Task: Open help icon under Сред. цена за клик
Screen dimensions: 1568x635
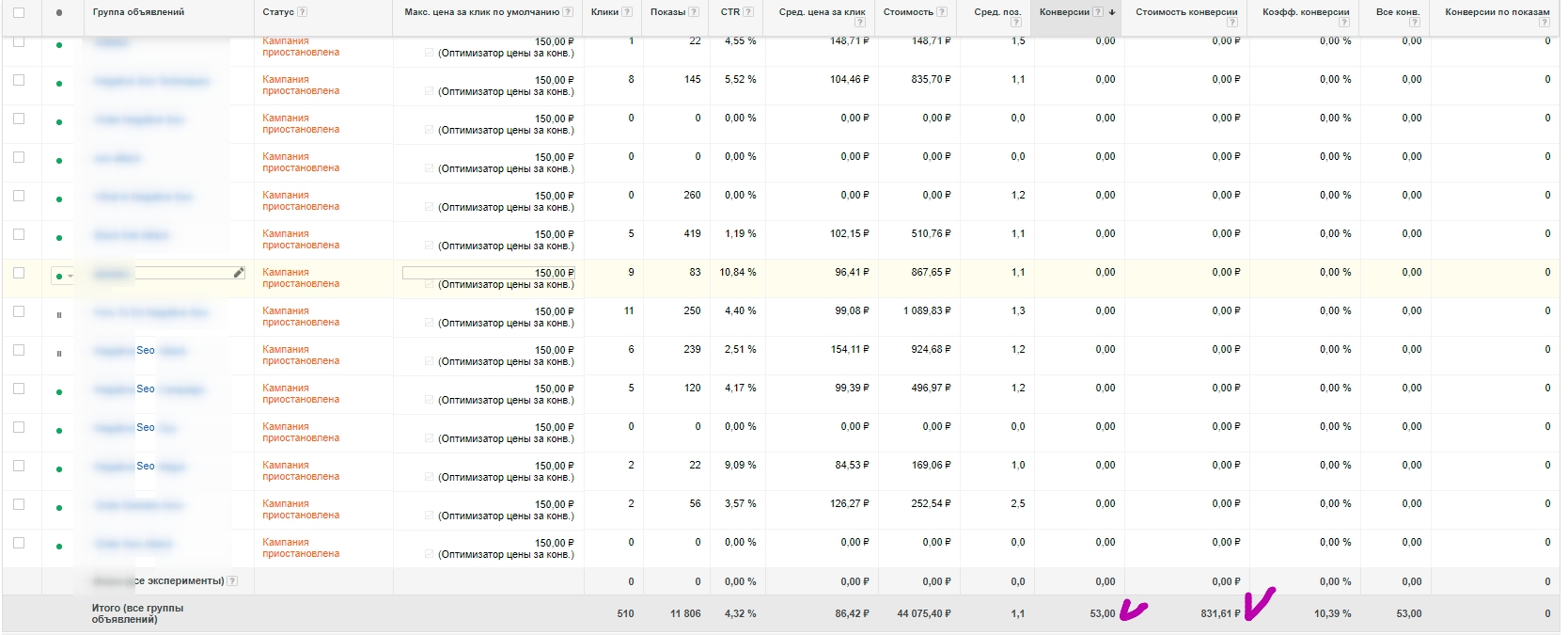Action: coord(860,23)
